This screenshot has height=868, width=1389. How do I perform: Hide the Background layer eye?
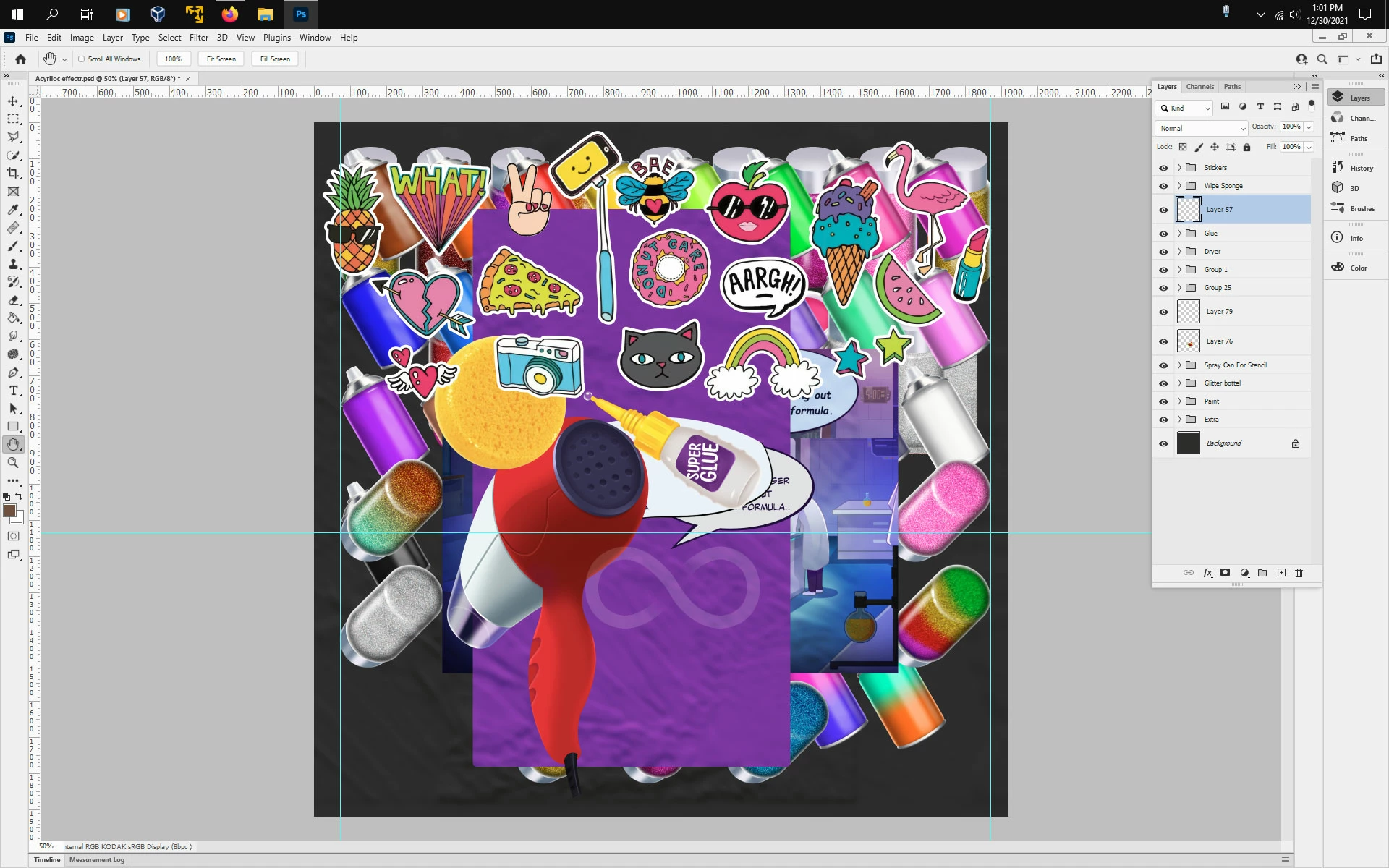1163,443
